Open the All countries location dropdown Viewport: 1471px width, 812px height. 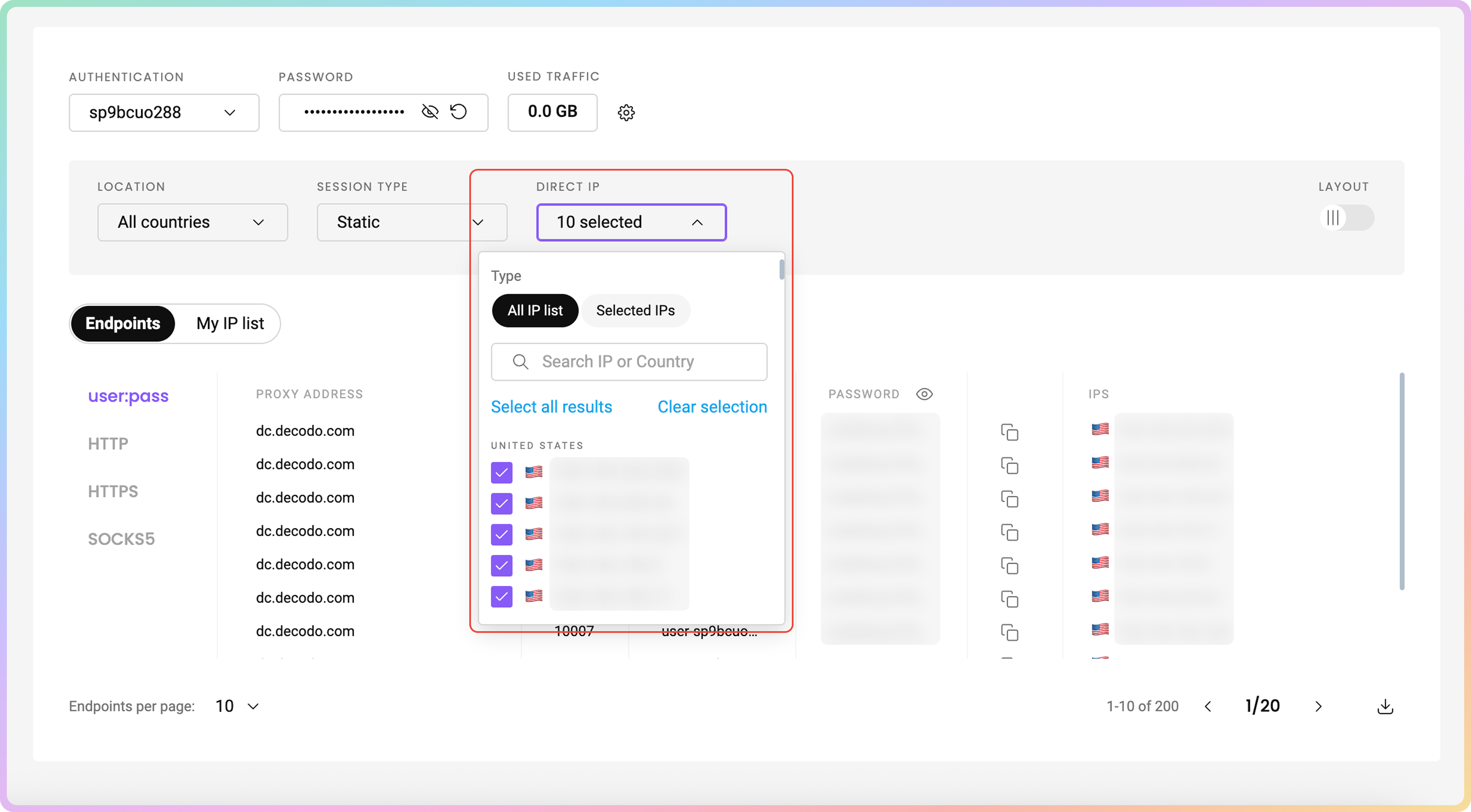coord(192,222)
